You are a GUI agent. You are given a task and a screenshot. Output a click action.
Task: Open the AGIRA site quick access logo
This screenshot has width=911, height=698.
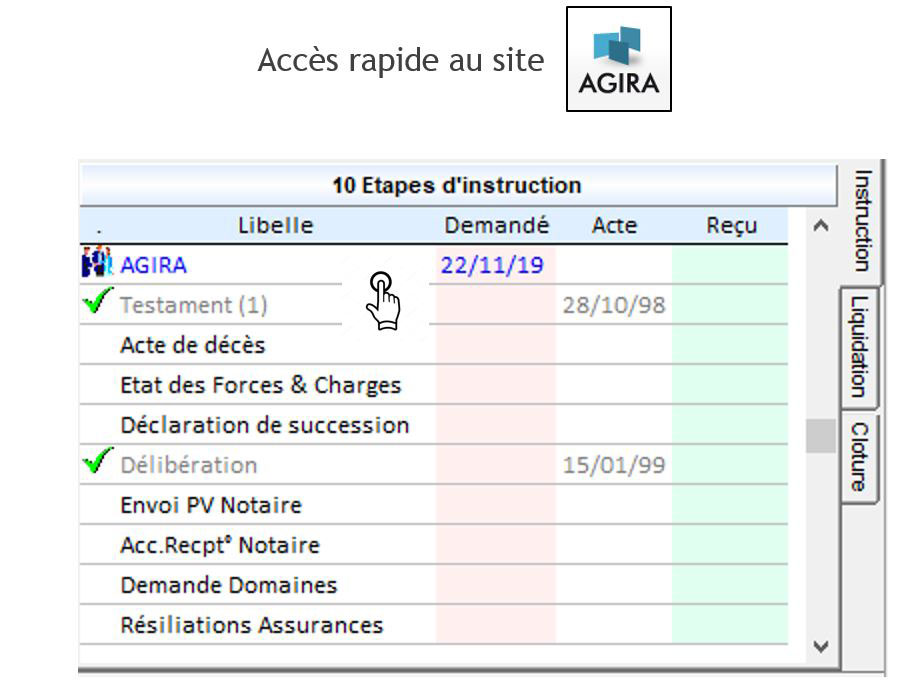point(619,59)
